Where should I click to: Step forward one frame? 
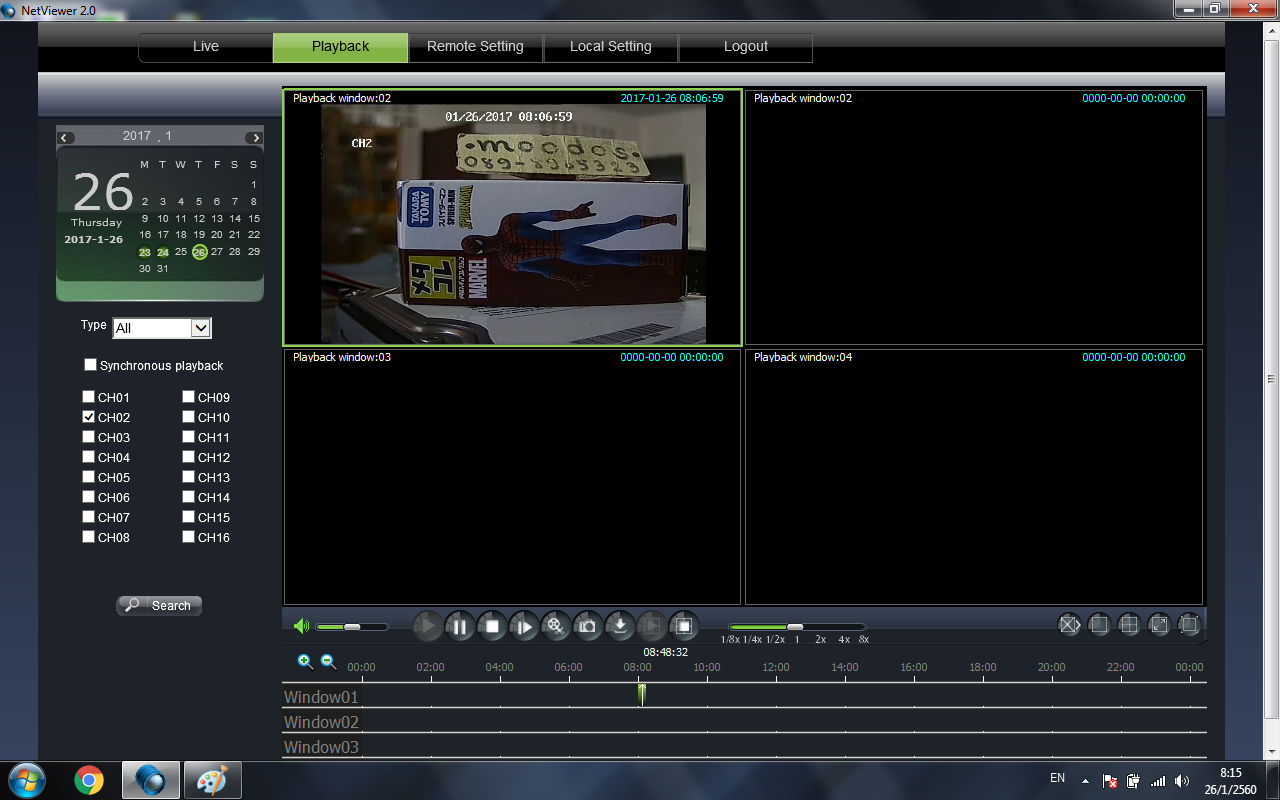(x=524, y=627)
